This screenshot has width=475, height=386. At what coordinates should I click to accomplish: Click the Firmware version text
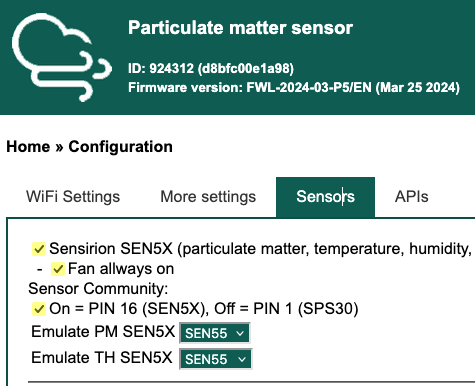coord(294,88)
